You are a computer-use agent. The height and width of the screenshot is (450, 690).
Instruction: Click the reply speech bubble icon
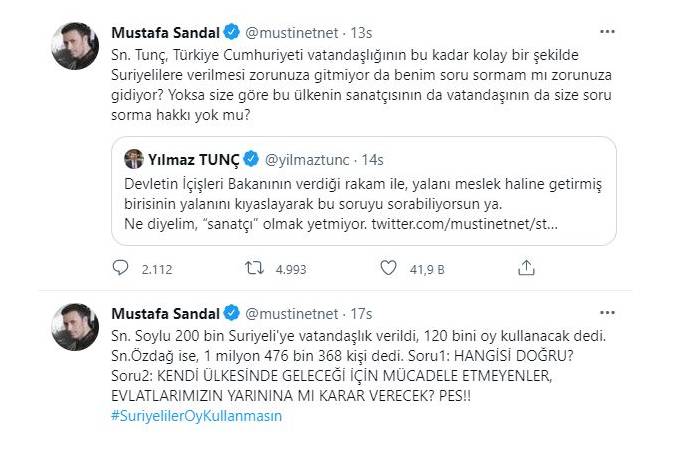click(122, 267)
